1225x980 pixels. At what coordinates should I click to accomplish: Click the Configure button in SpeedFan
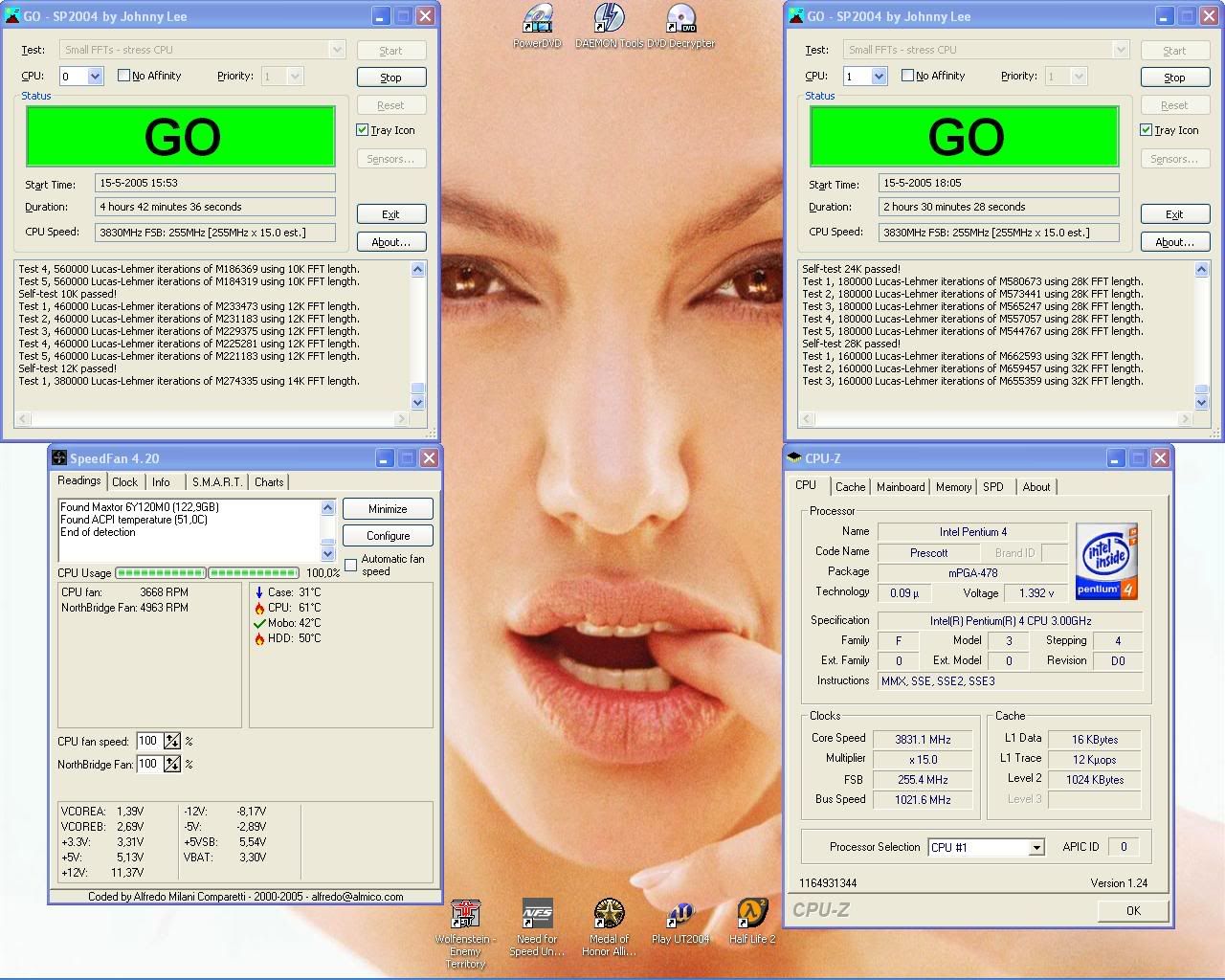pos(388,536)
